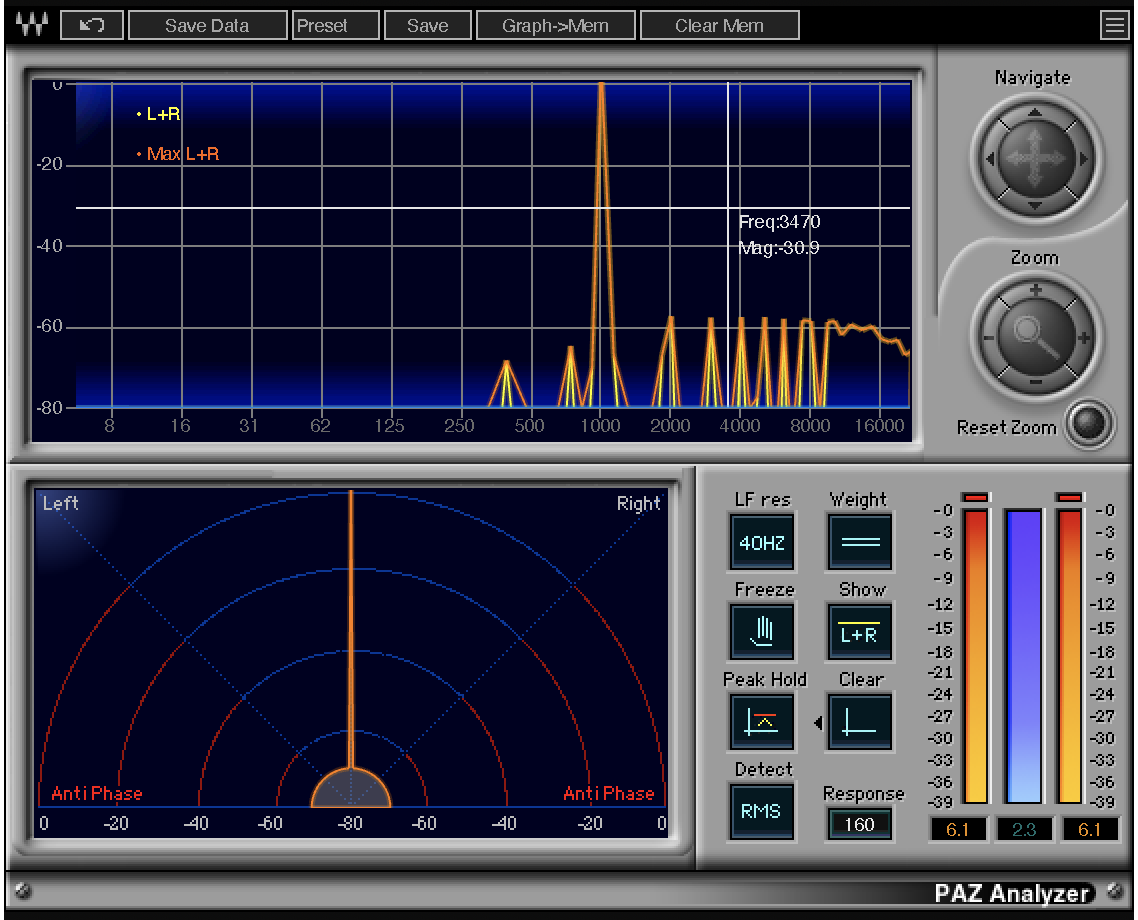Click the center meter 2.3 readout
Image resolution: width=1138 pixels, height=920 pixels.
tap(1024, 829)
